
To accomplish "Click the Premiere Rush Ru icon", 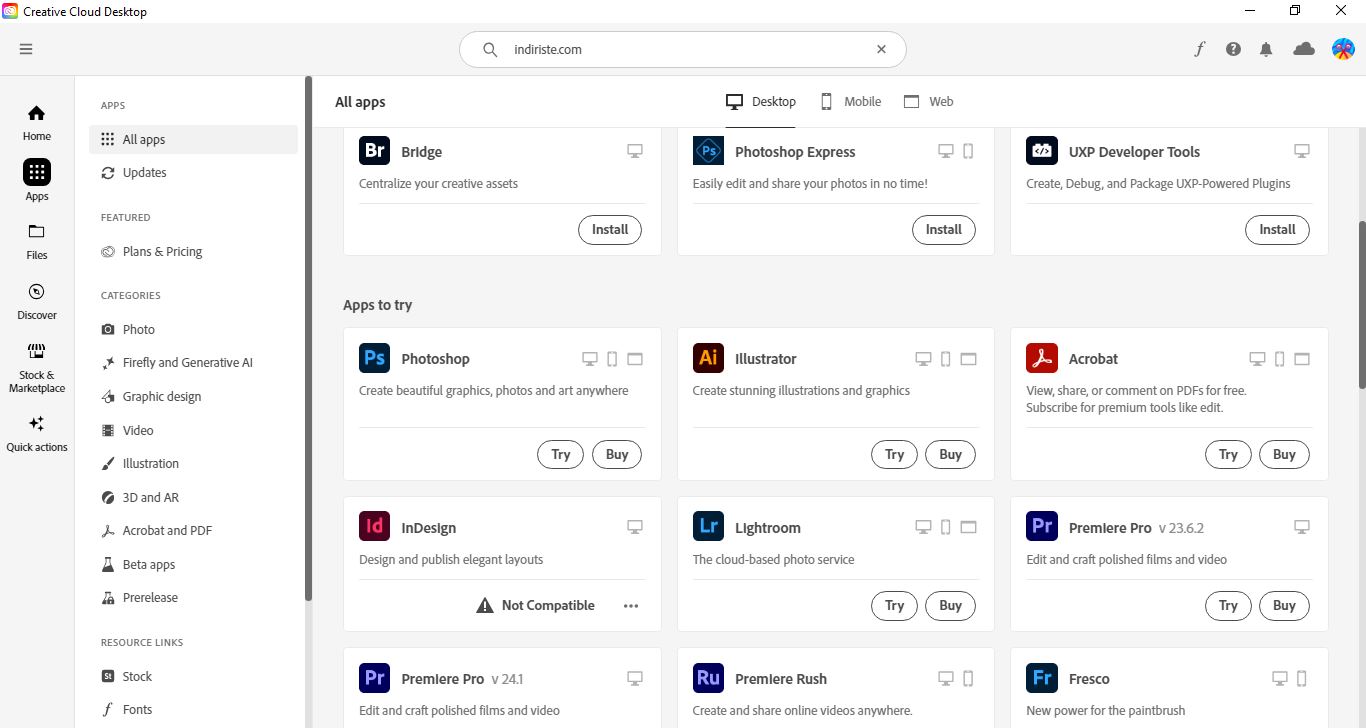I will 708,678.
